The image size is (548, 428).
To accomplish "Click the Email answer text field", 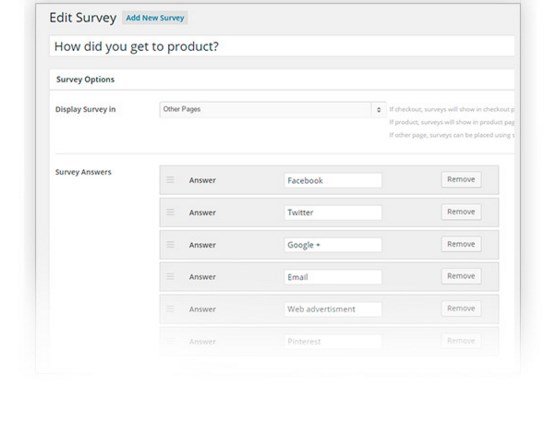I will (333, 277).
